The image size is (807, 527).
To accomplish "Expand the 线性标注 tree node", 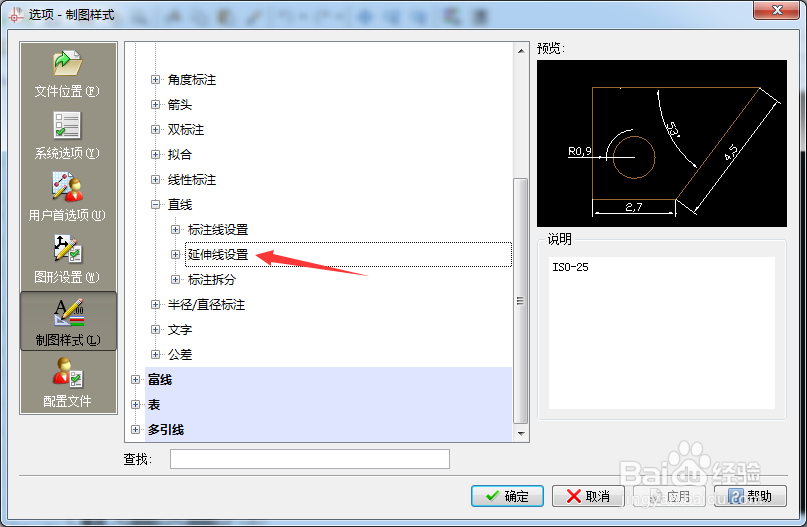I will (155, 179).
